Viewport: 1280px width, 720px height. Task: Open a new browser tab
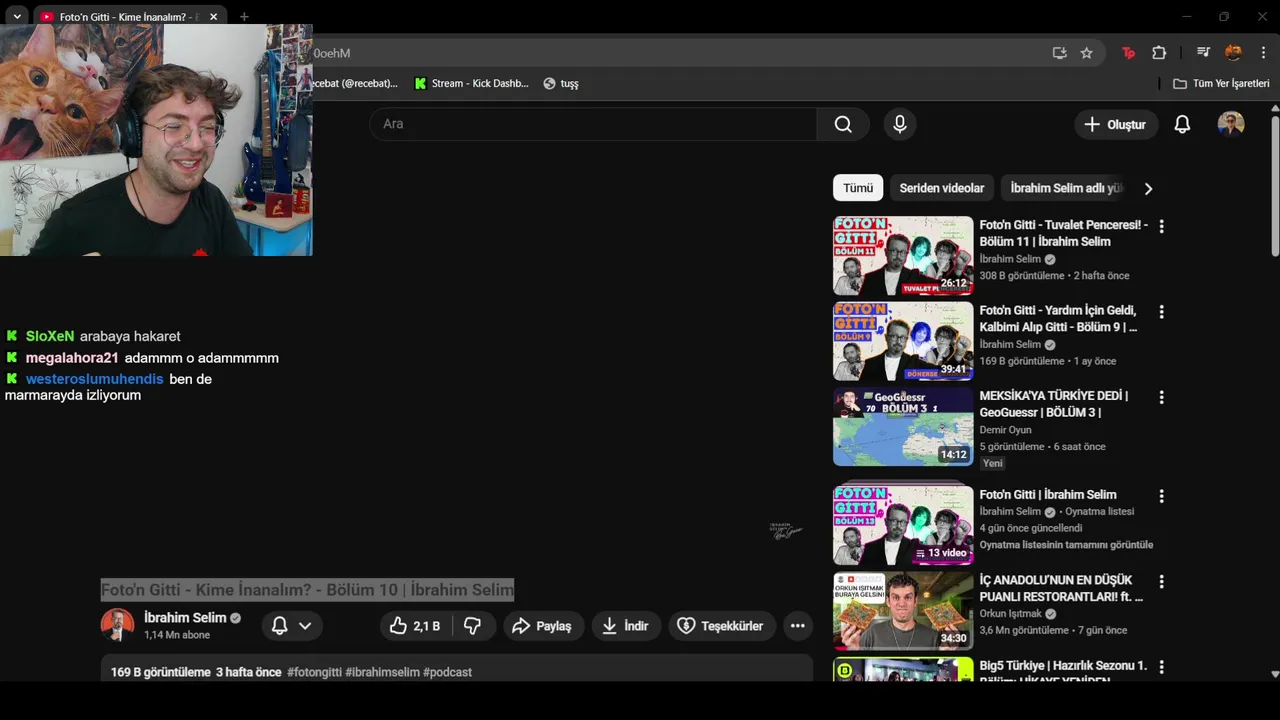(244, 17)
